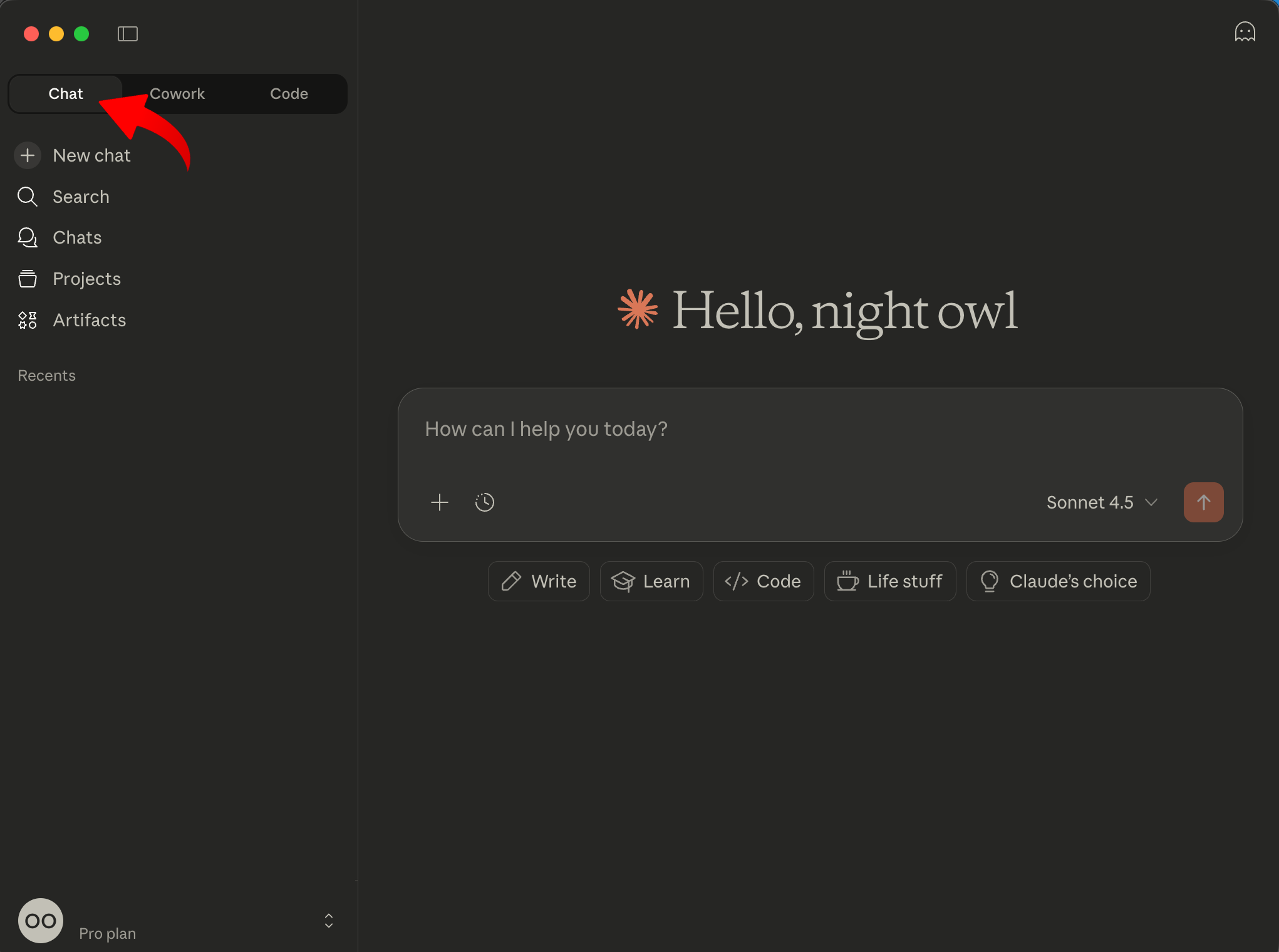
Task: Select the Chat tab
Action: 65,94
